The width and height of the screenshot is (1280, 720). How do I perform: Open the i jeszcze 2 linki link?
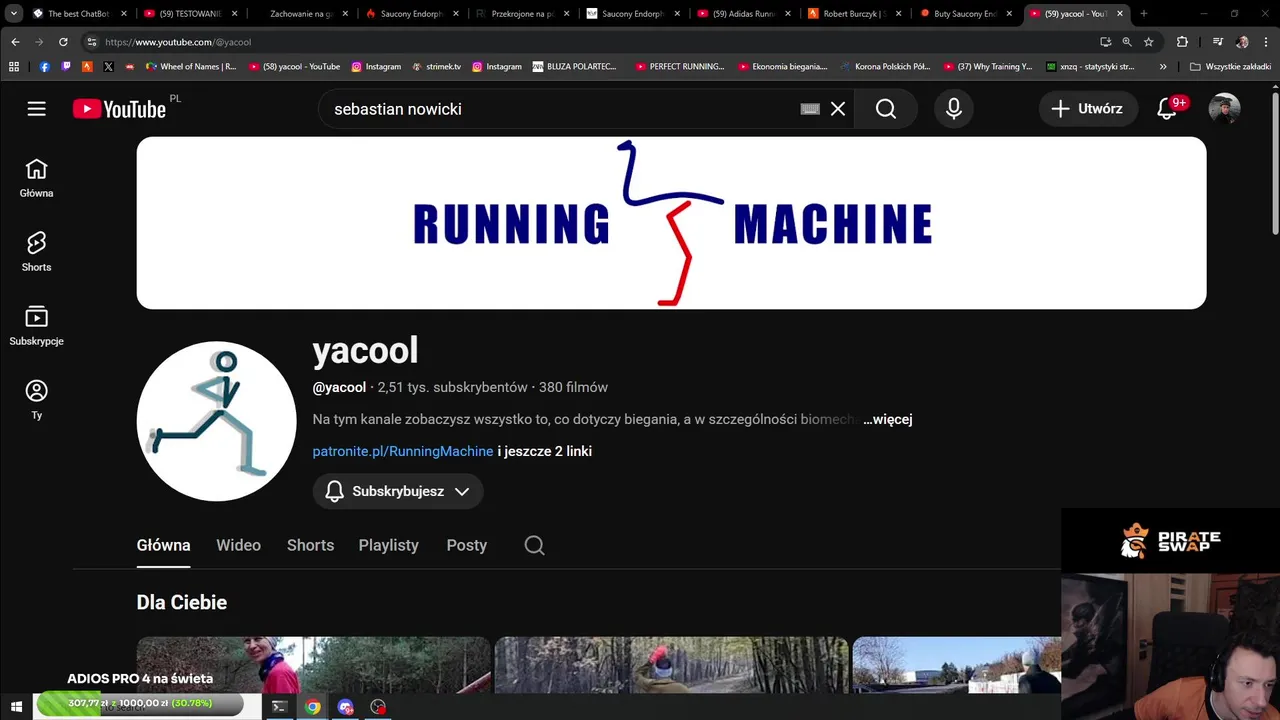point(545,451)
